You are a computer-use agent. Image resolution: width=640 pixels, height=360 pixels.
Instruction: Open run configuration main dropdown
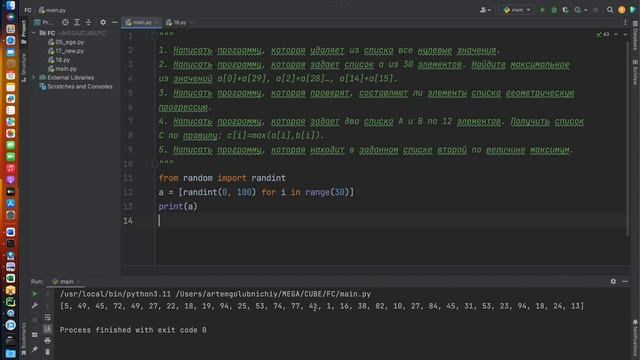517,10
